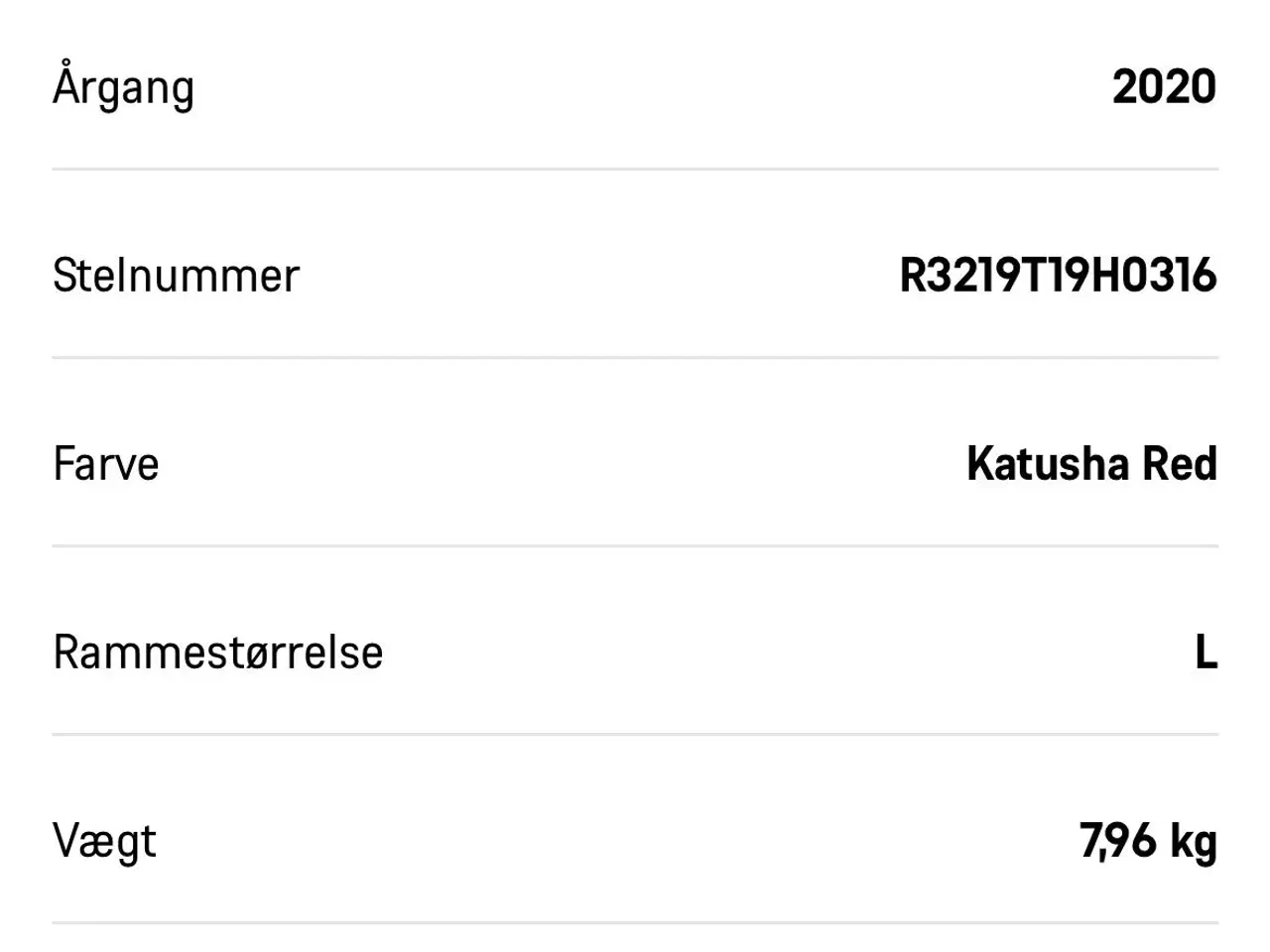
Task: Click the word "Red" in the color value
Action: 1180,464
